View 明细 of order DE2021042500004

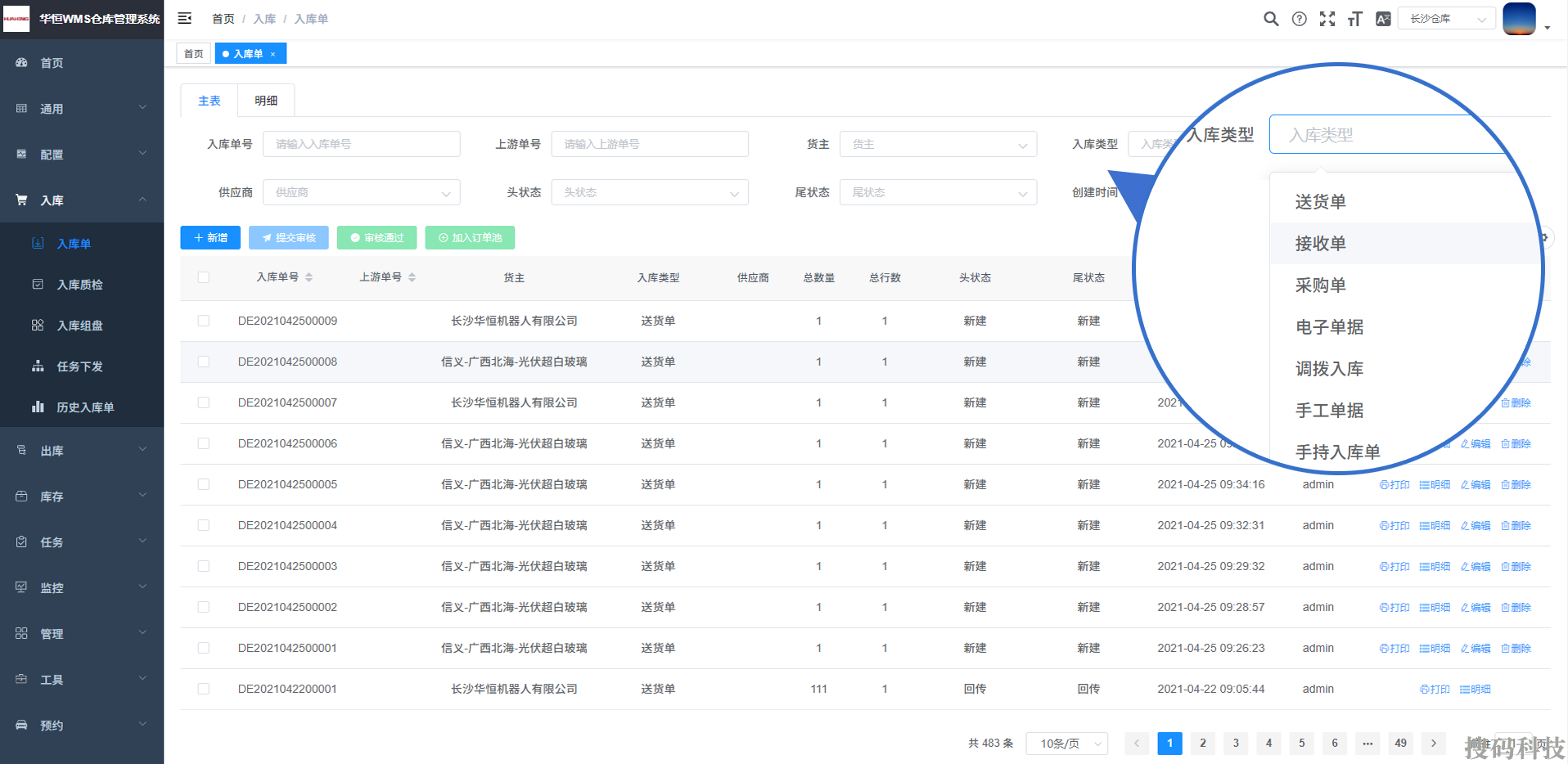pyautogui.click(x=1435, y=525)
